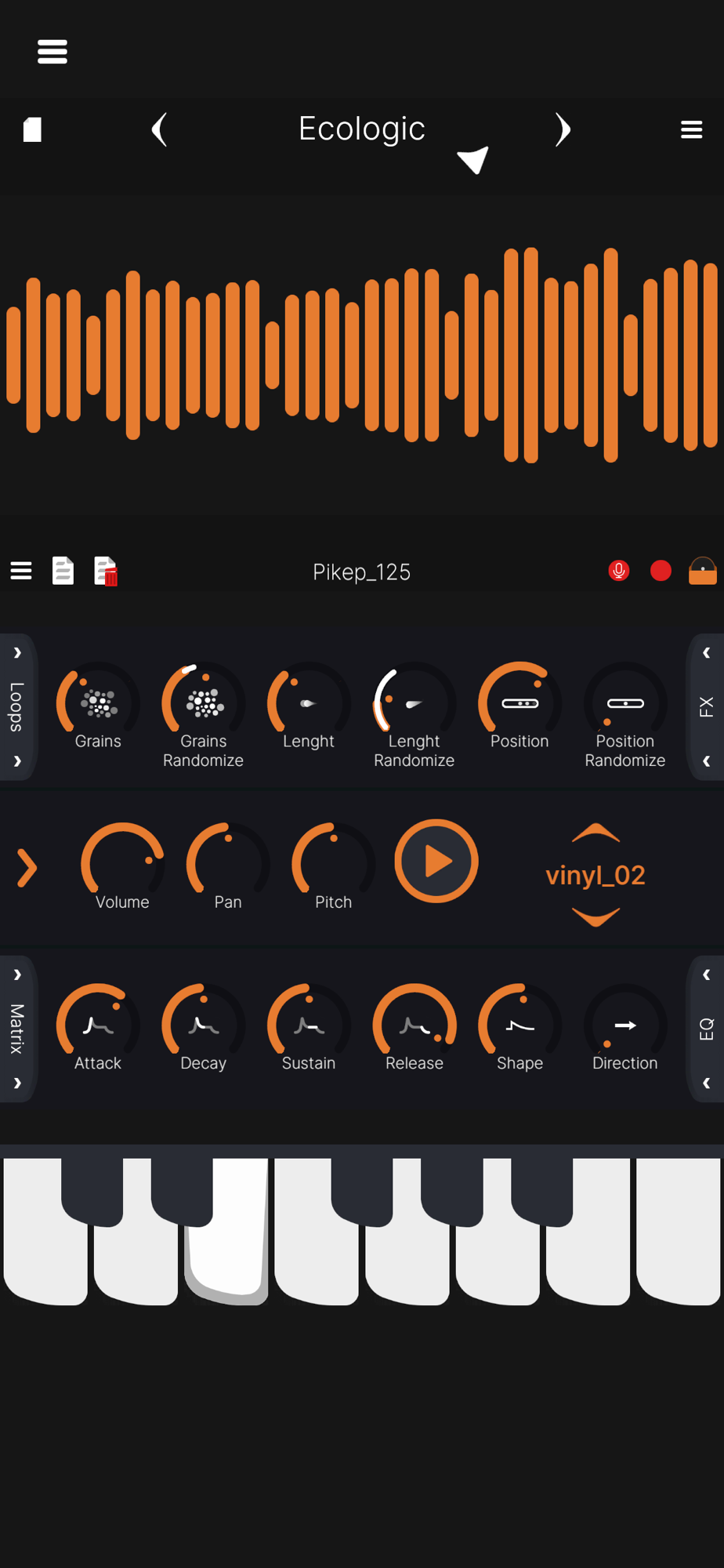This screenshot has width=724, height=1568.
Task: Open the orange shop basket icon
Action: coord(702,571)
